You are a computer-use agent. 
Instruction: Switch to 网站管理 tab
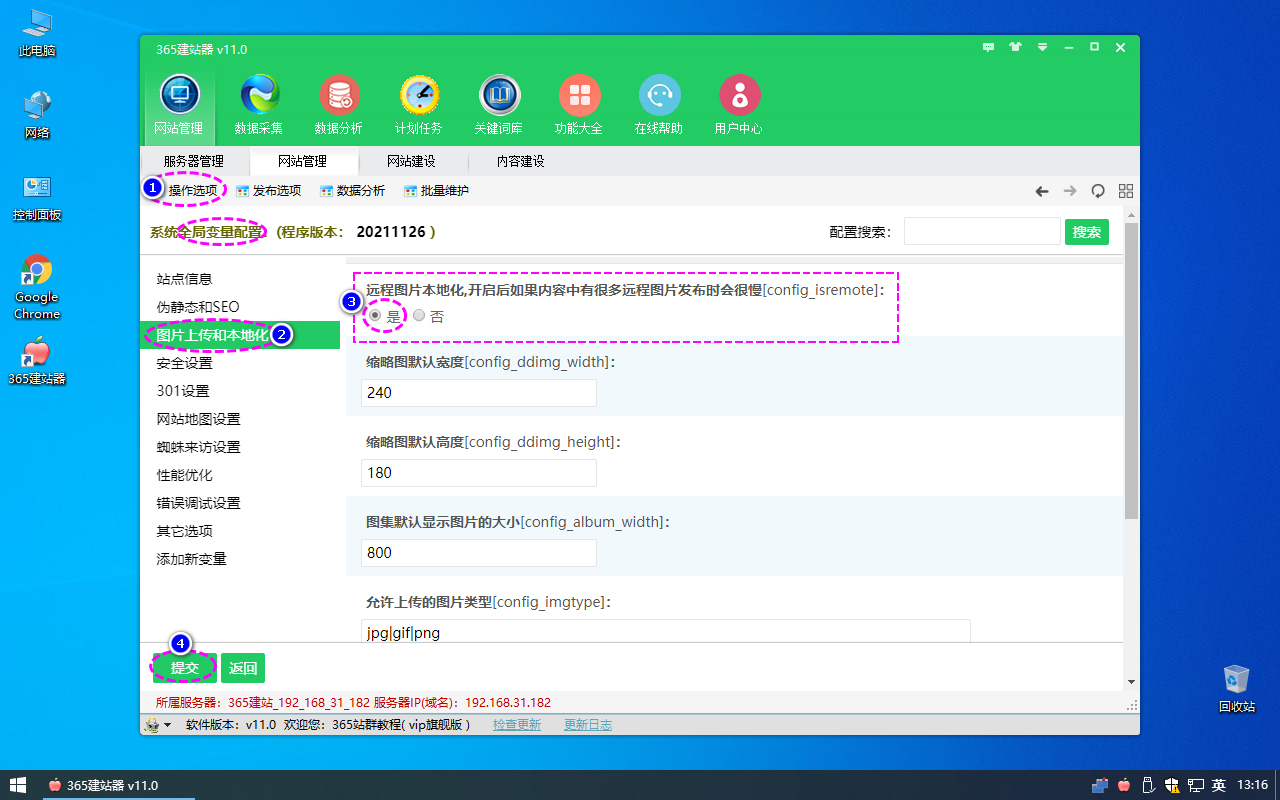coord(302,161)
